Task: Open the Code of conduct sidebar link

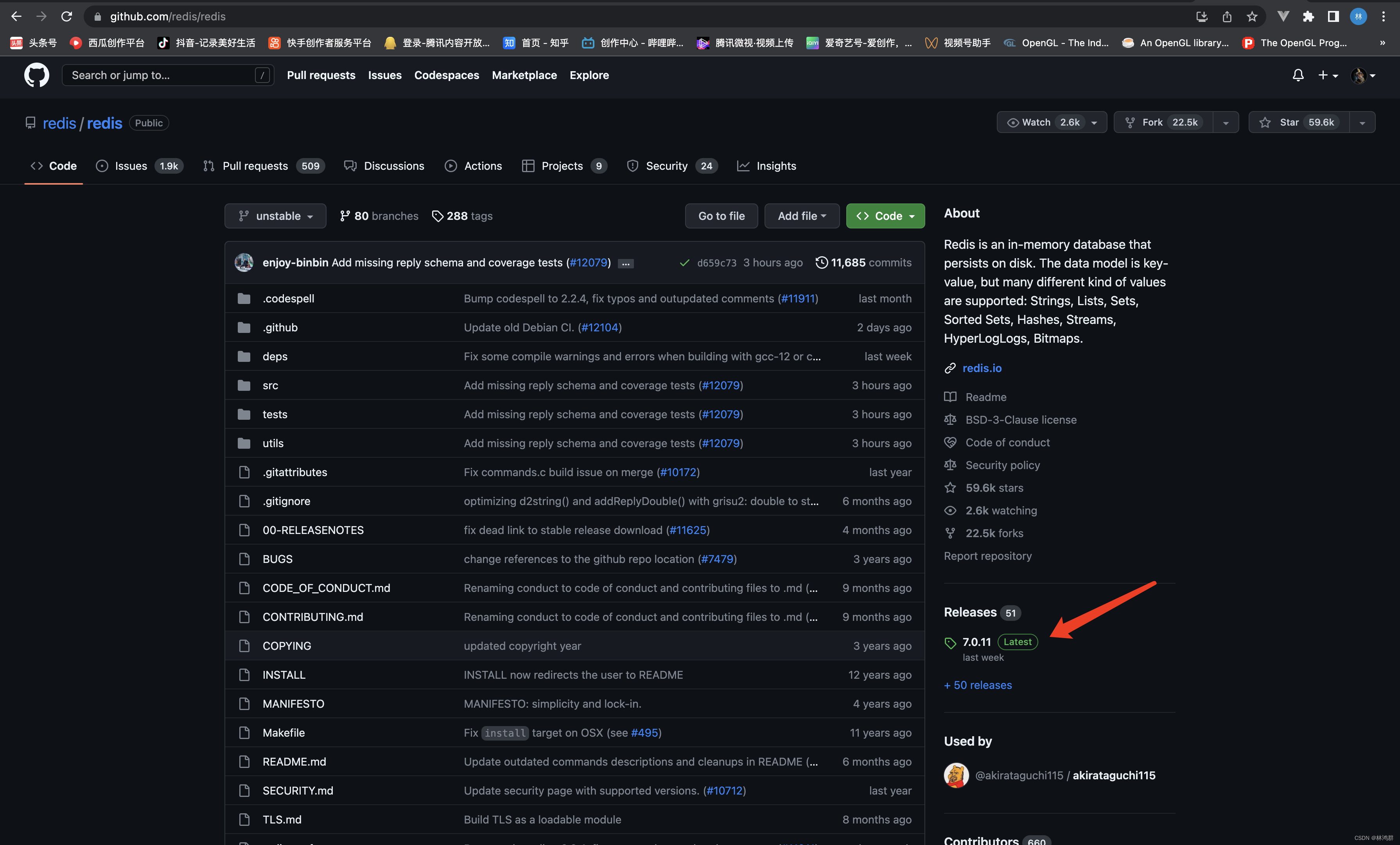Action: tap(1007, 443)
